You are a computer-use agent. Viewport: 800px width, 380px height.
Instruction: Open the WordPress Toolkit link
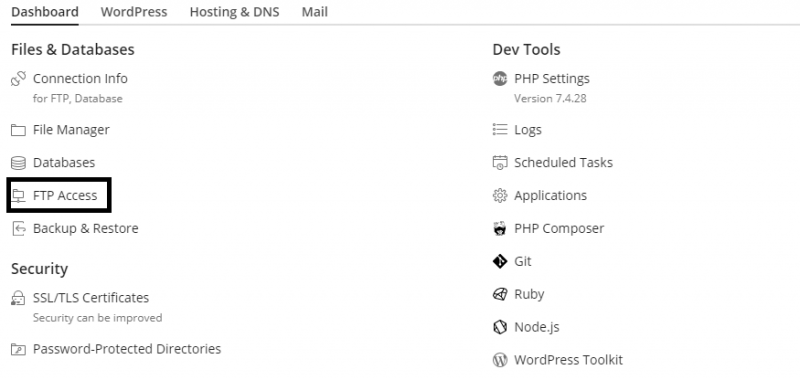pyautogui.click(x=568, y=360)
